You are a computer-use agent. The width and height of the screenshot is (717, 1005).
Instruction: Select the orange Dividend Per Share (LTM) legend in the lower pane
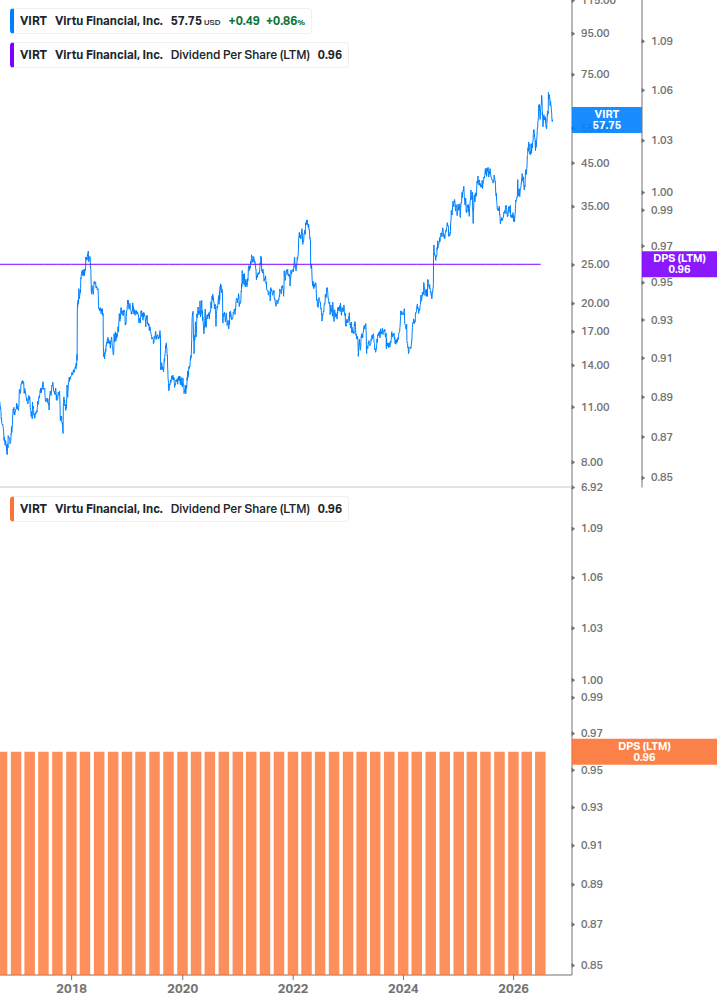coord(179,509)
